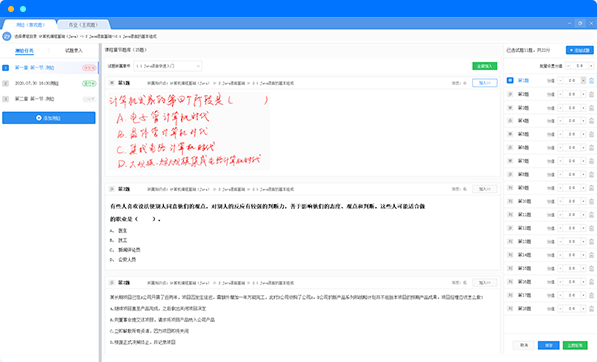Click the course catalog icon beside the breadcrumb path
Image resolution: width=597 pixels, height=362 pixels.
pos(6,37)
